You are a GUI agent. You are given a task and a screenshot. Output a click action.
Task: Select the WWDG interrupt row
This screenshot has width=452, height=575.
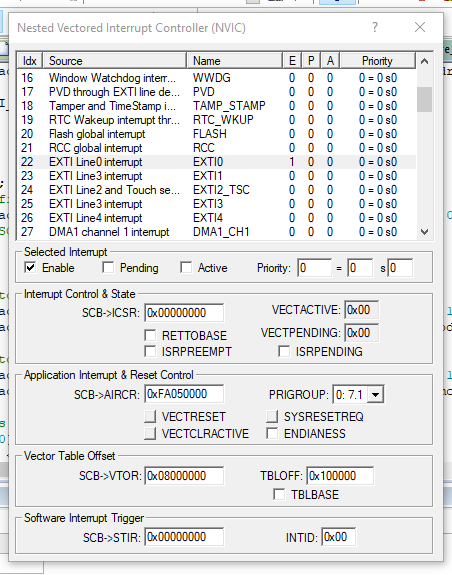click(x=217, y=78)
